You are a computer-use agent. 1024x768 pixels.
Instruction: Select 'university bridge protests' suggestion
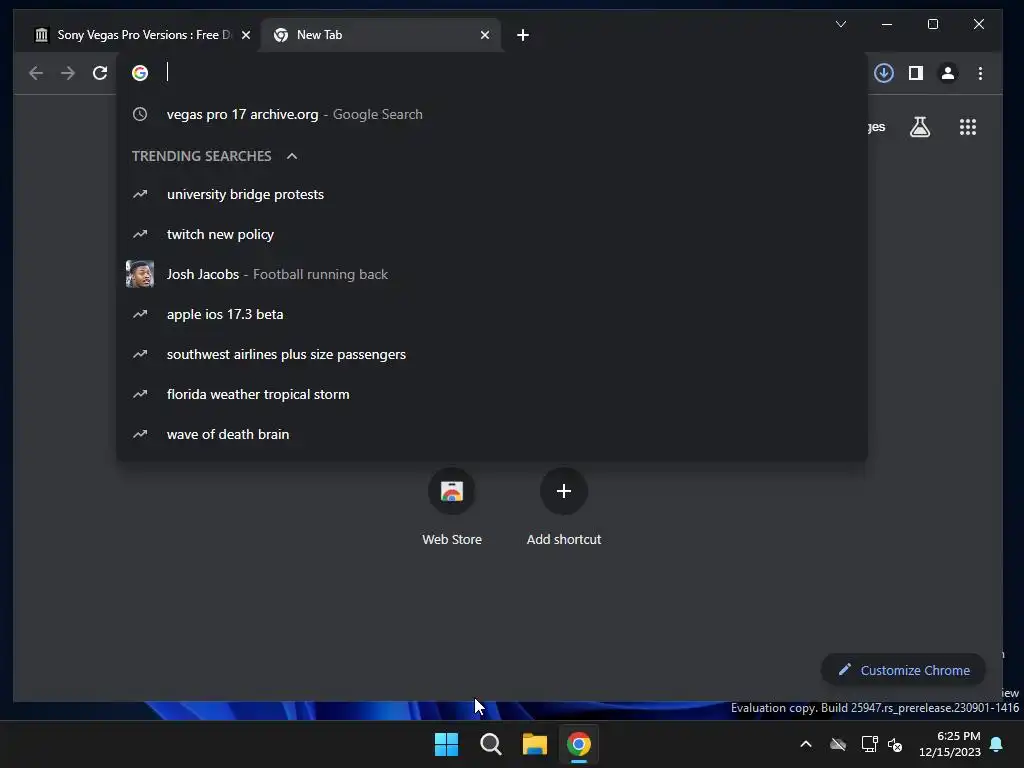pyautogui.click(x=492, y=195)
